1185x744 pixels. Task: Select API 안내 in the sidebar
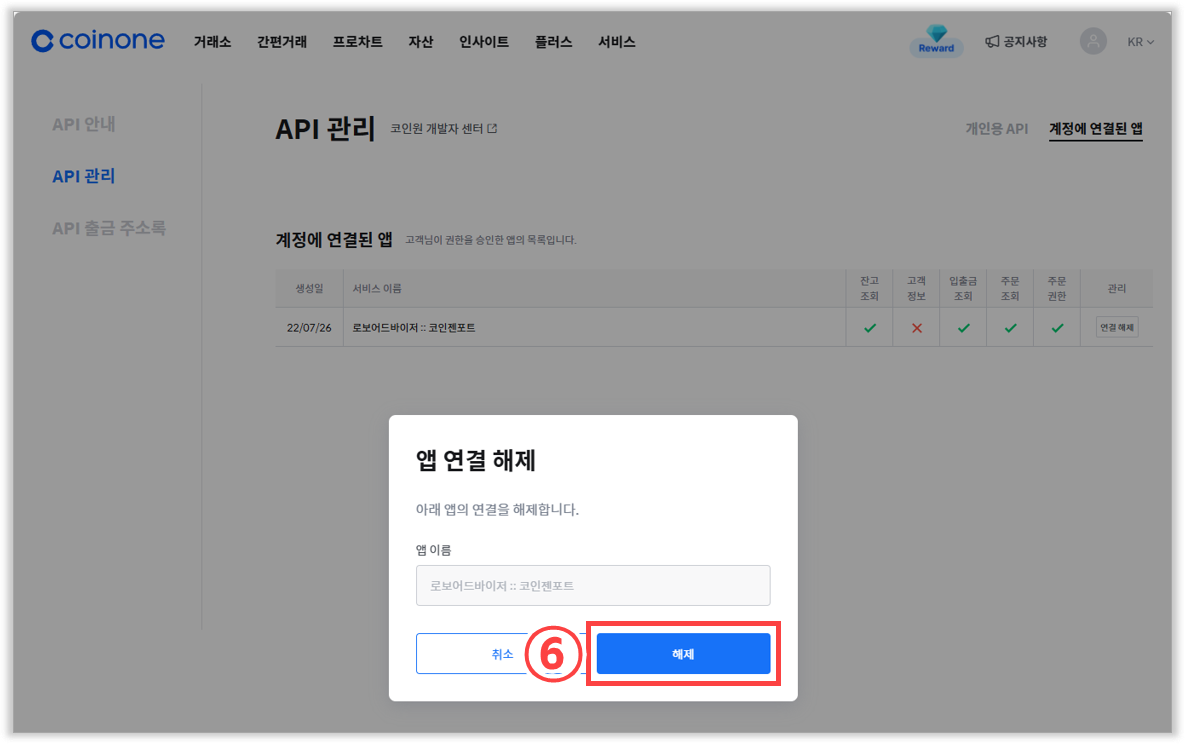pyautogui.click(x=84, y=125)
